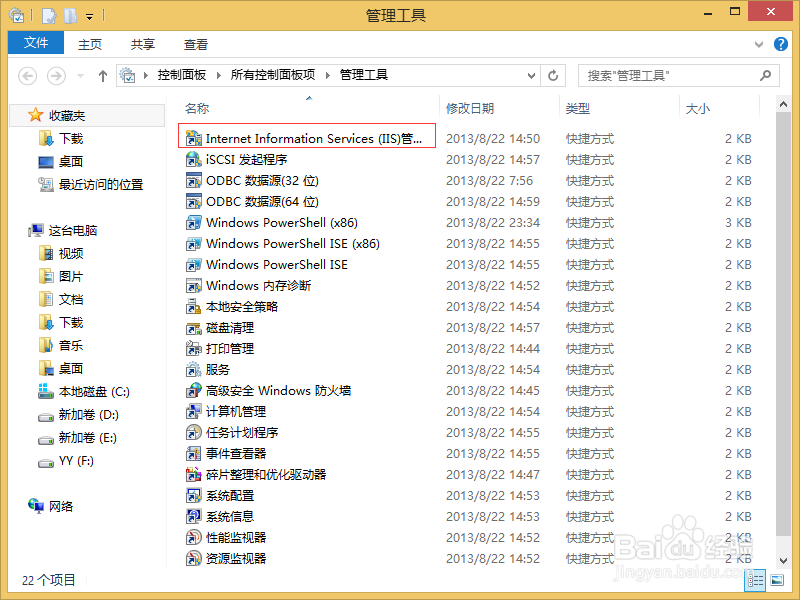The image size is (800, 600).
Task: Open Internet Information Services (IIS) manager shortcut icon
Action: coord(193,138)
